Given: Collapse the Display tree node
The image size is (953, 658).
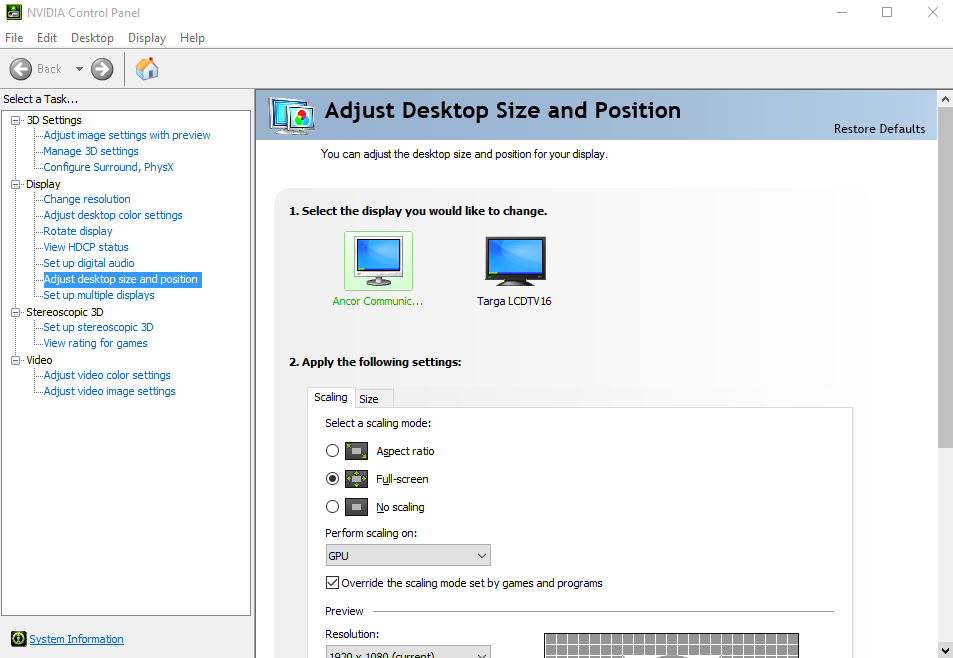Looking at the screenshot, I should 15,184.
